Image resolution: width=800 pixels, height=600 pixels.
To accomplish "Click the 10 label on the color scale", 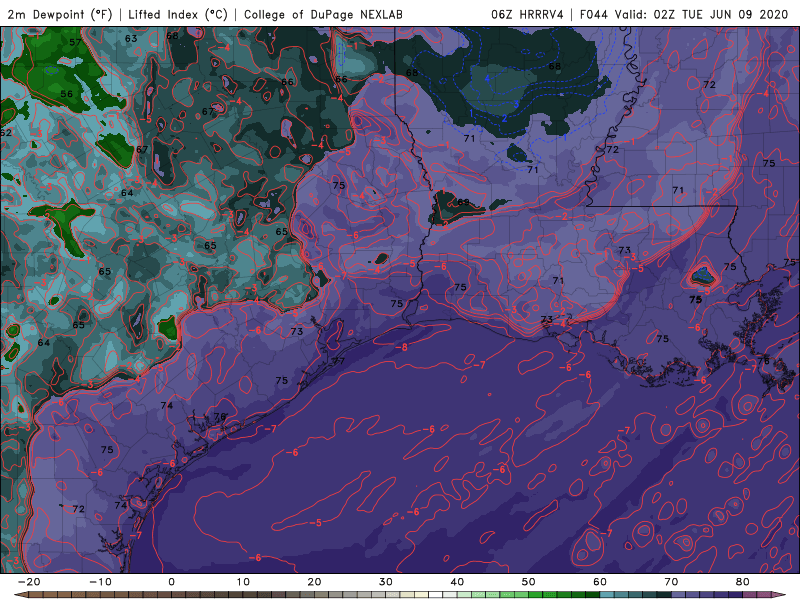I will 243,582.
